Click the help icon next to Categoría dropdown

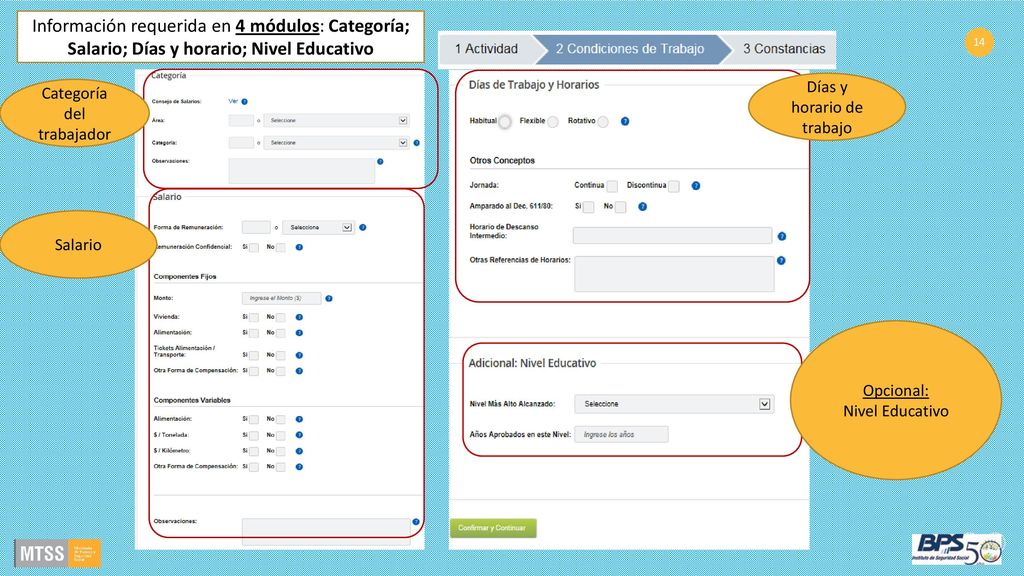pos(417,142)
